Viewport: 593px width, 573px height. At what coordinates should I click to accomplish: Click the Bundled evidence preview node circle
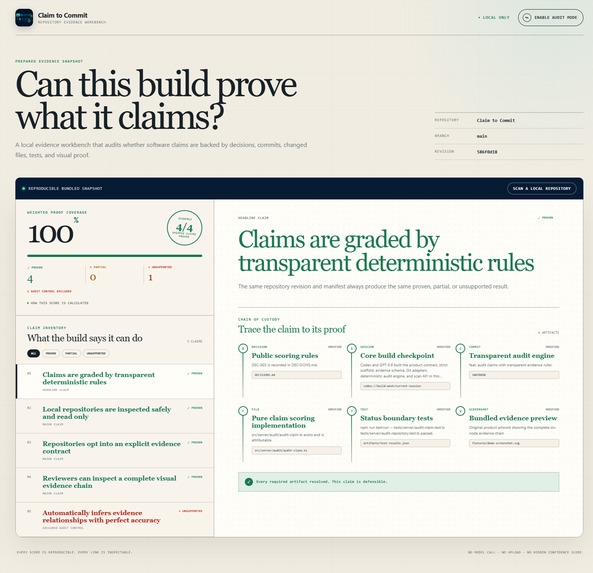click(460, 411)
